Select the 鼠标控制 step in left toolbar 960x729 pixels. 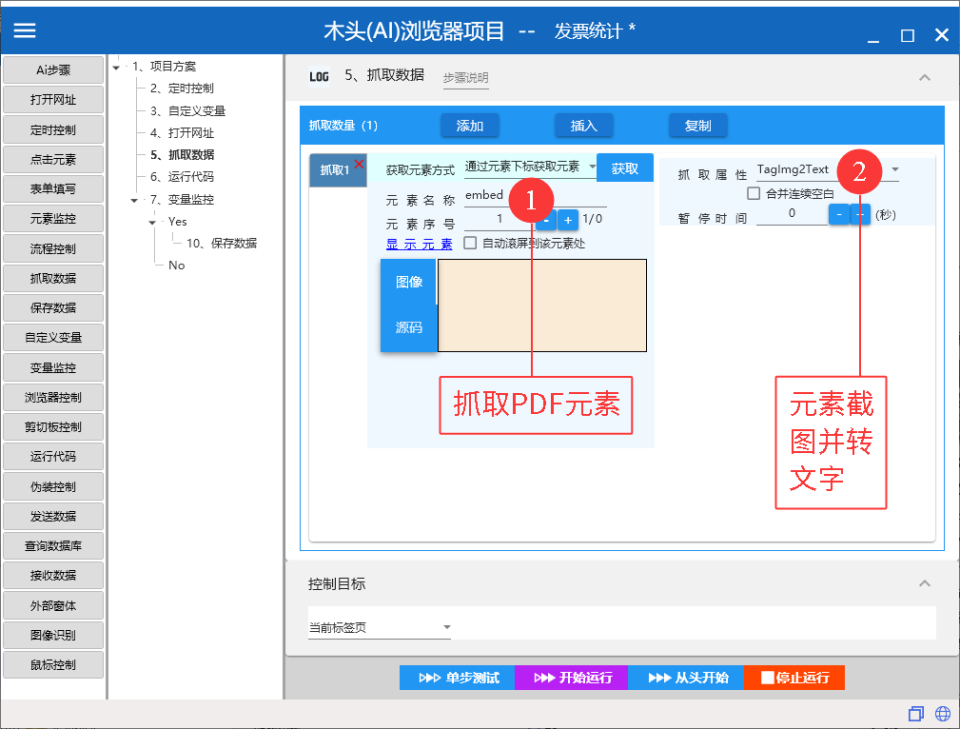pyautogui.click(x=53, y=664)
